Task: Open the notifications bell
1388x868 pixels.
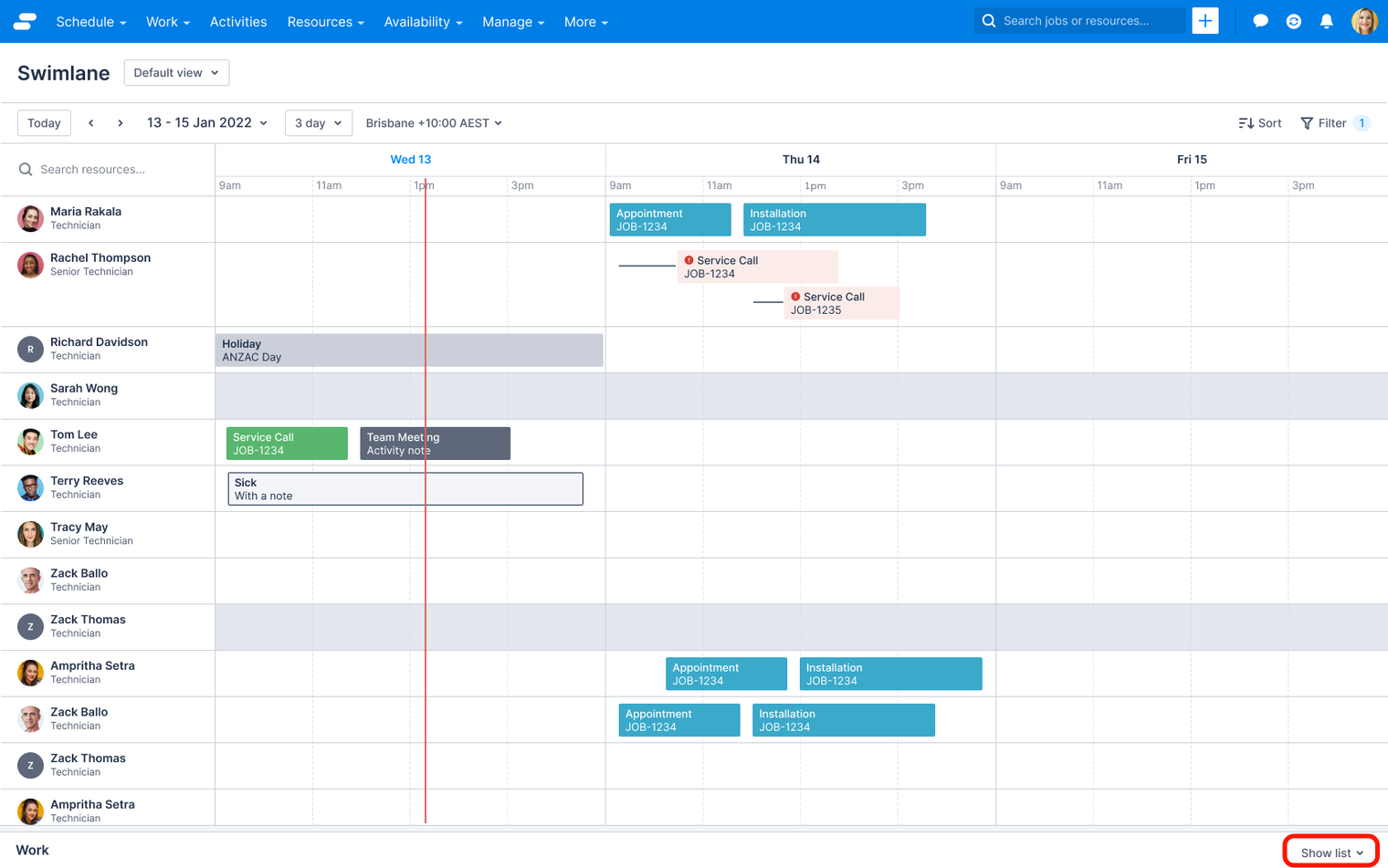Action: pos(1327,21)
